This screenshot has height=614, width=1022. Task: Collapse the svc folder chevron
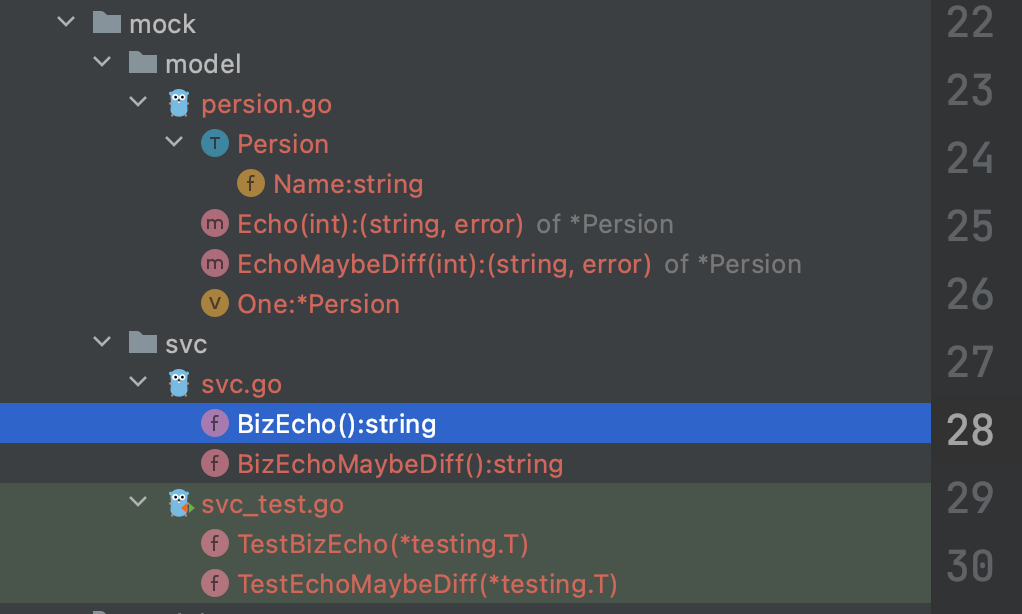[x=102, y=342]
